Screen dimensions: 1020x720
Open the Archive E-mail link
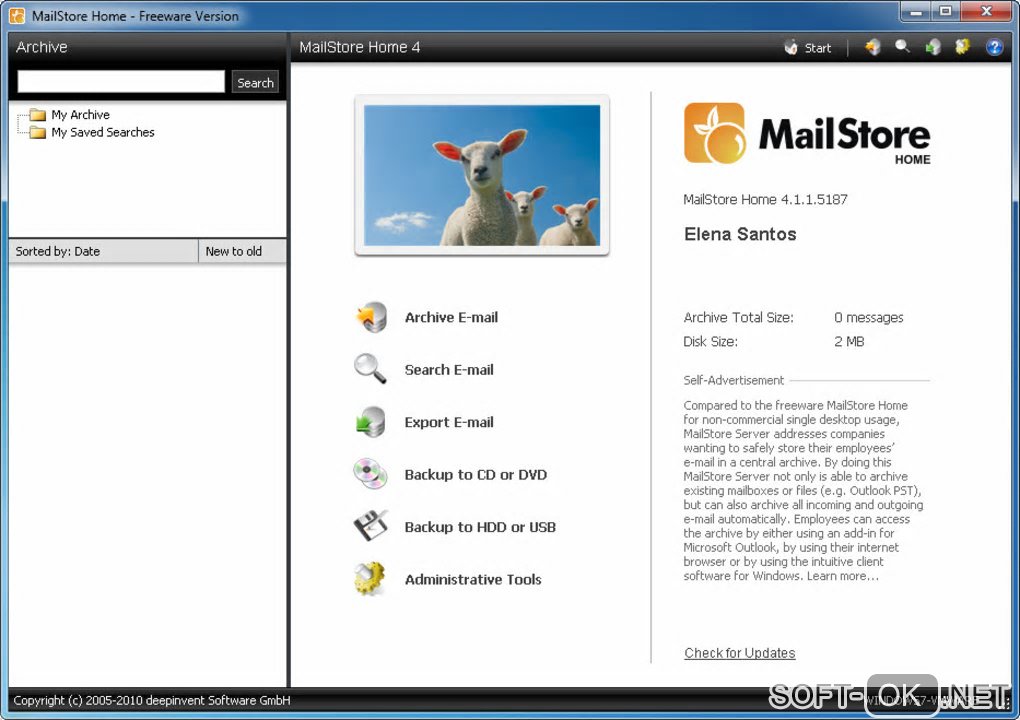[x=451, y=317]
